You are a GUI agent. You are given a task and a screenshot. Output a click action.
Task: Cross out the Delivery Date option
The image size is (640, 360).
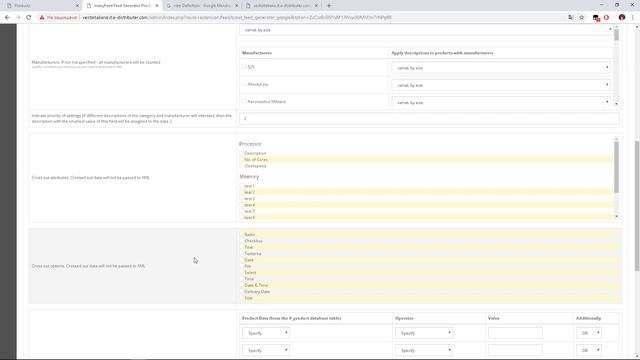click(242, 292)
